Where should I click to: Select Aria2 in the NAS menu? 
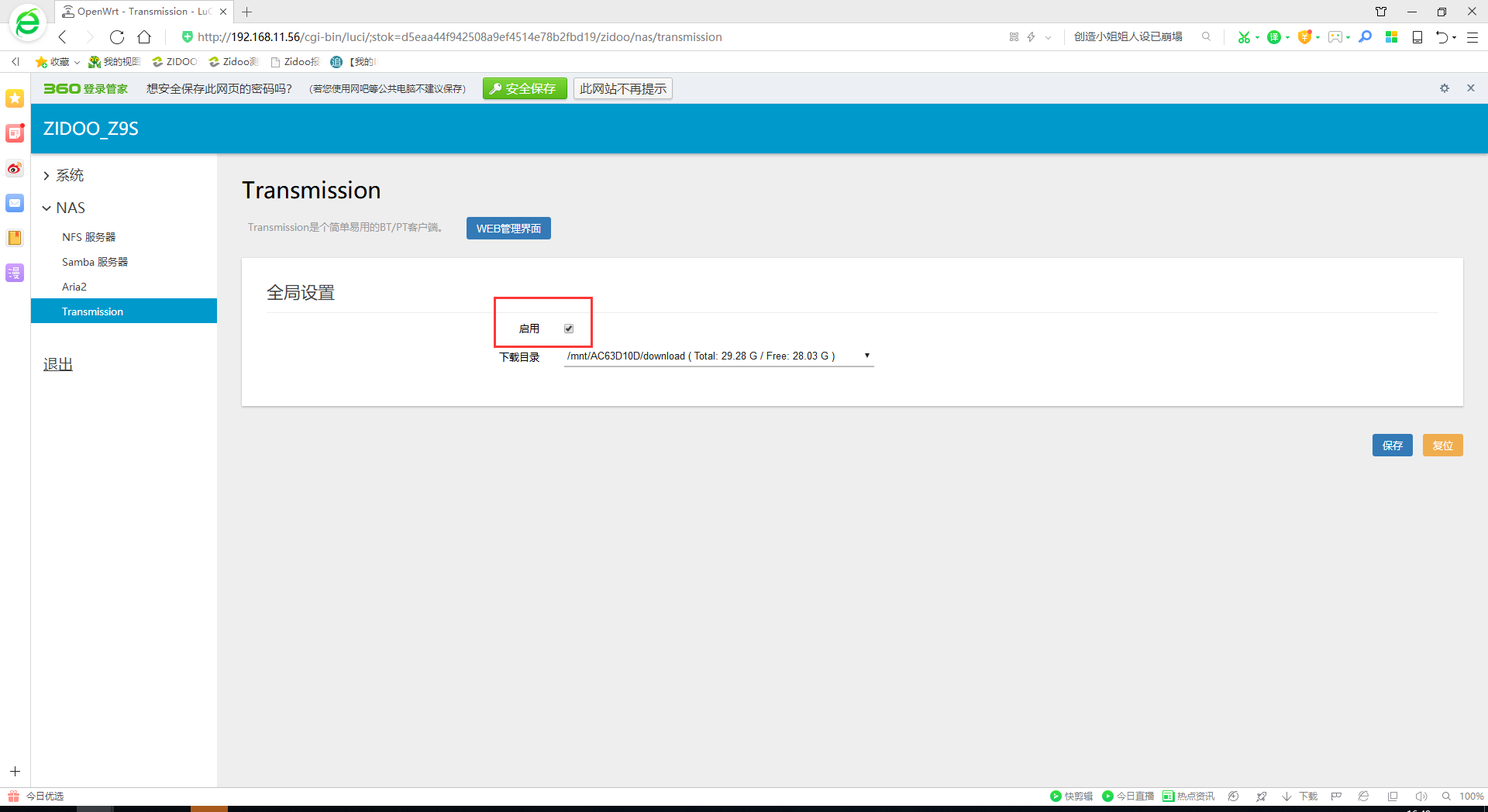[x=74, y=287]
